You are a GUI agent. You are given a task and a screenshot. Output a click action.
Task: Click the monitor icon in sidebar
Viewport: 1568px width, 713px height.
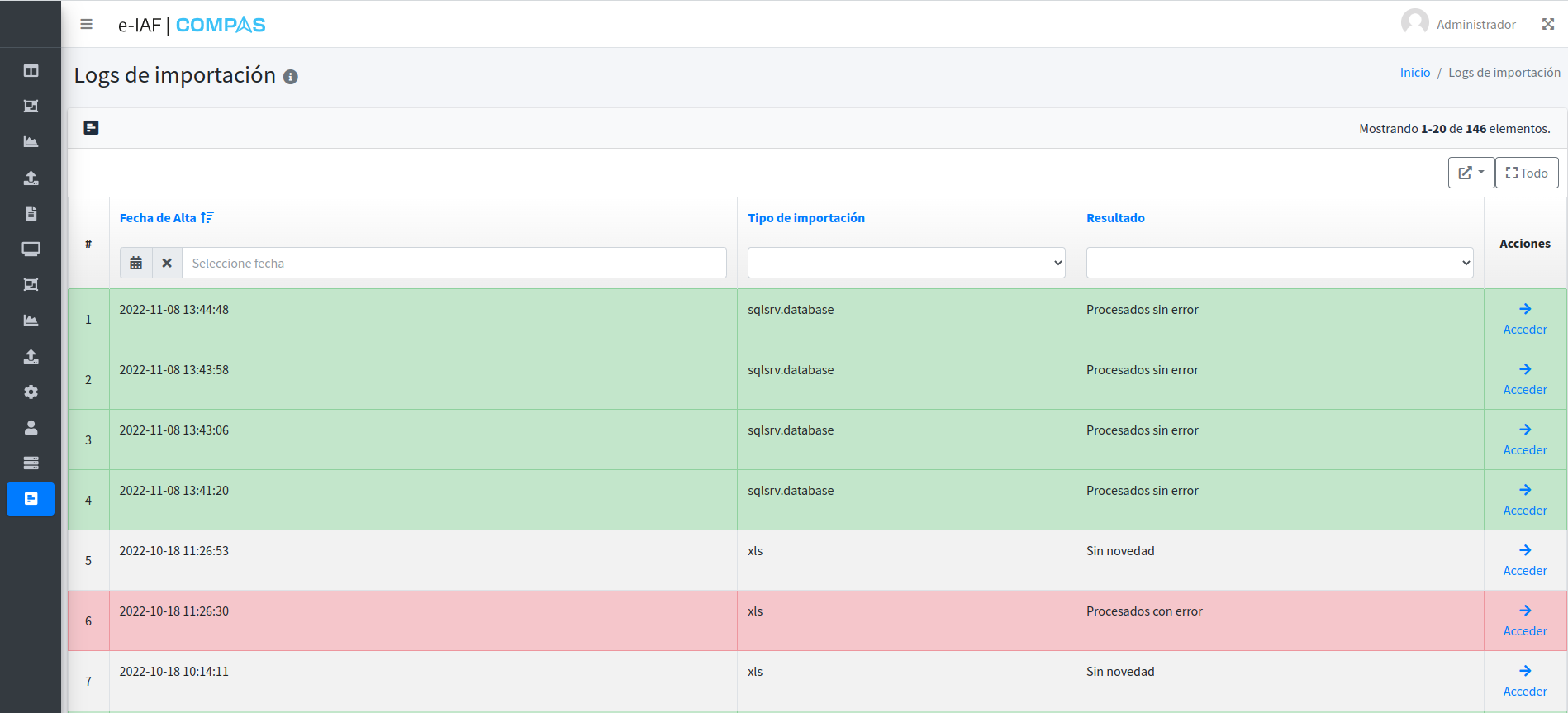(x=31, y=249)
